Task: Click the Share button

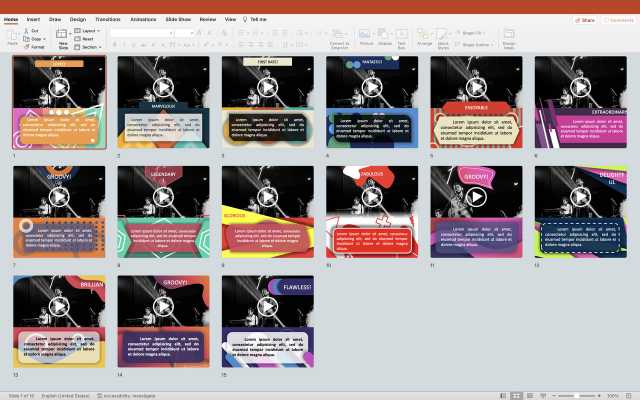Action: (x=585, y=19)
